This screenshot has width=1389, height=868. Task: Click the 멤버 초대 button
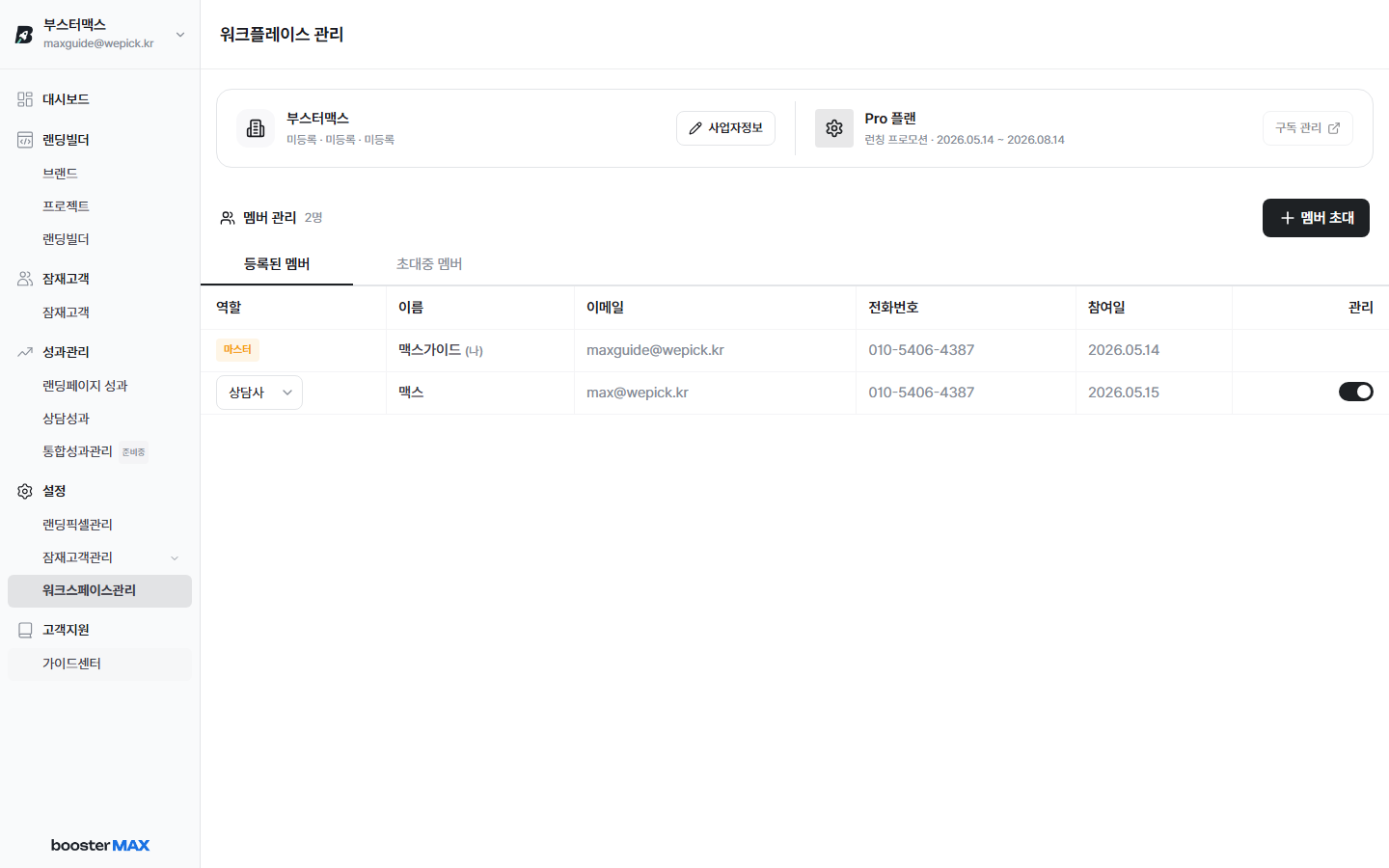tap(1316, 218)
